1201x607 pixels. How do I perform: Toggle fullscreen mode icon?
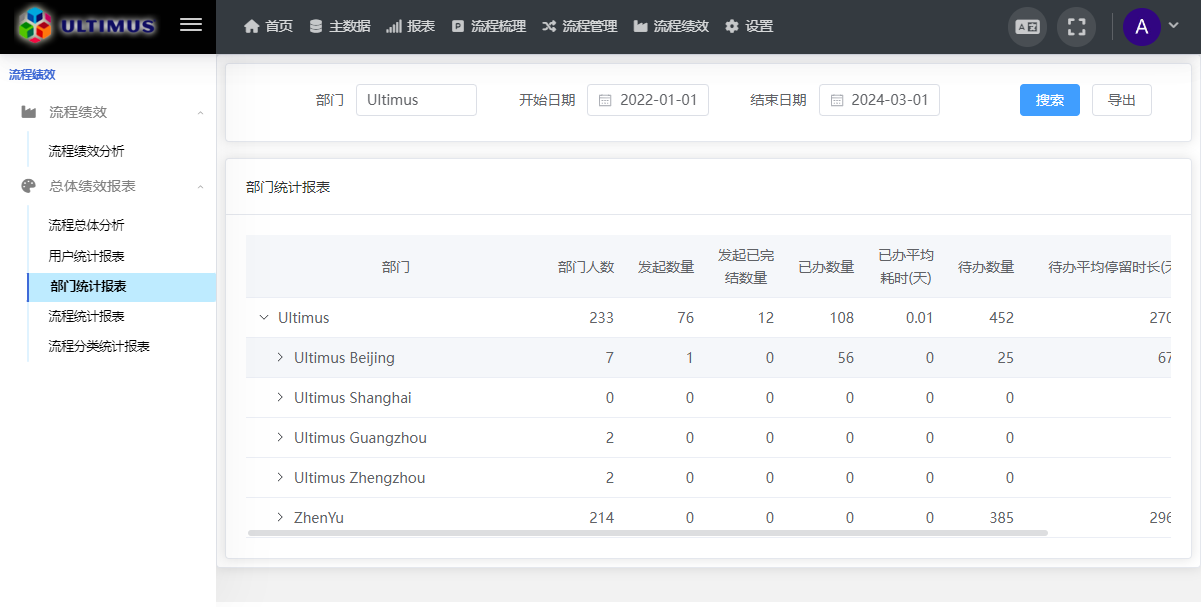[x=1076, y=27]
